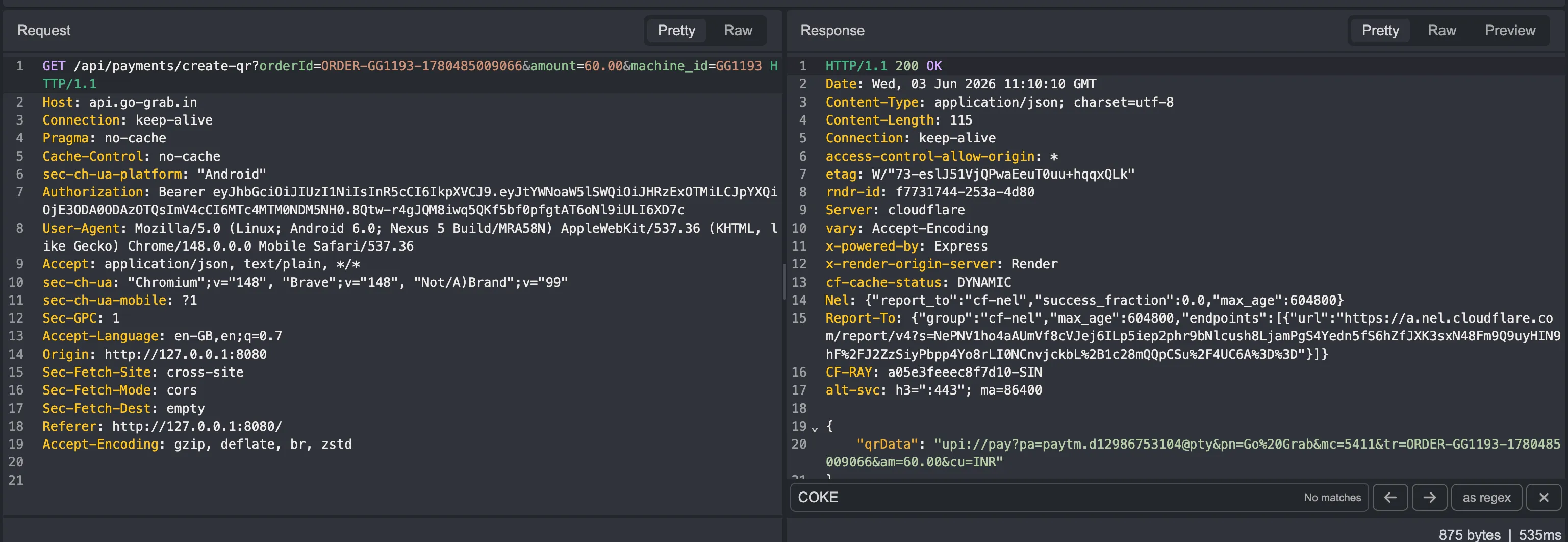Viewport: 1568px width, 542px height.
Task: Click the GET request line
Action: click(410, 75)
